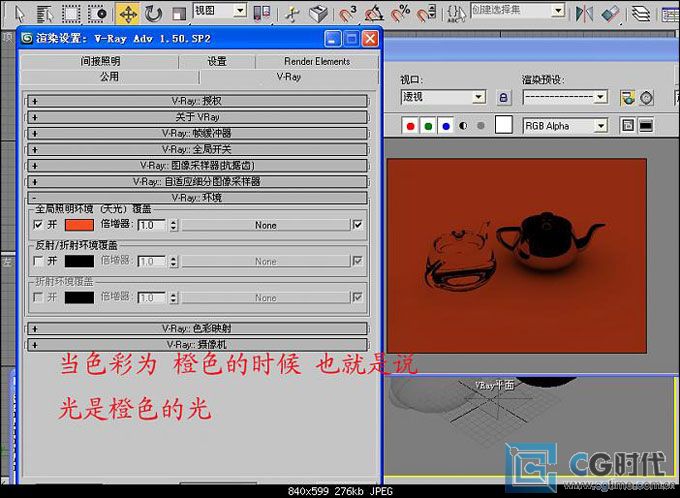Open 渲染预设 render preset dropdown
This screenshot has width=680, height=498.
point(565,97)
